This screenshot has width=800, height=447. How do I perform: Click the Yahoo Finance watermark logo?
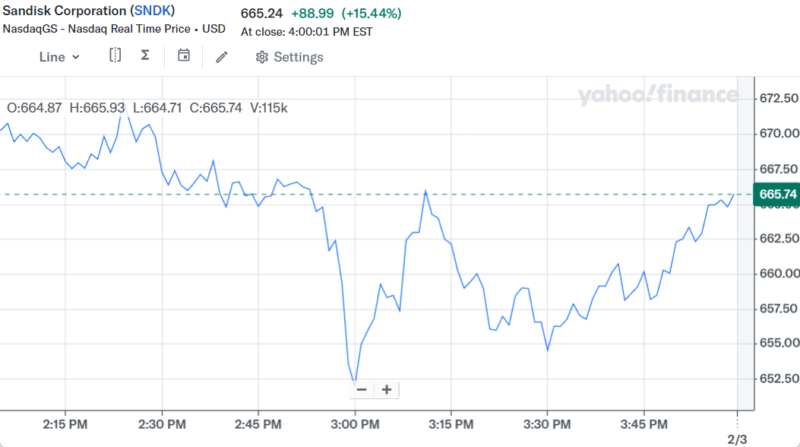click(x=657, y=96)
